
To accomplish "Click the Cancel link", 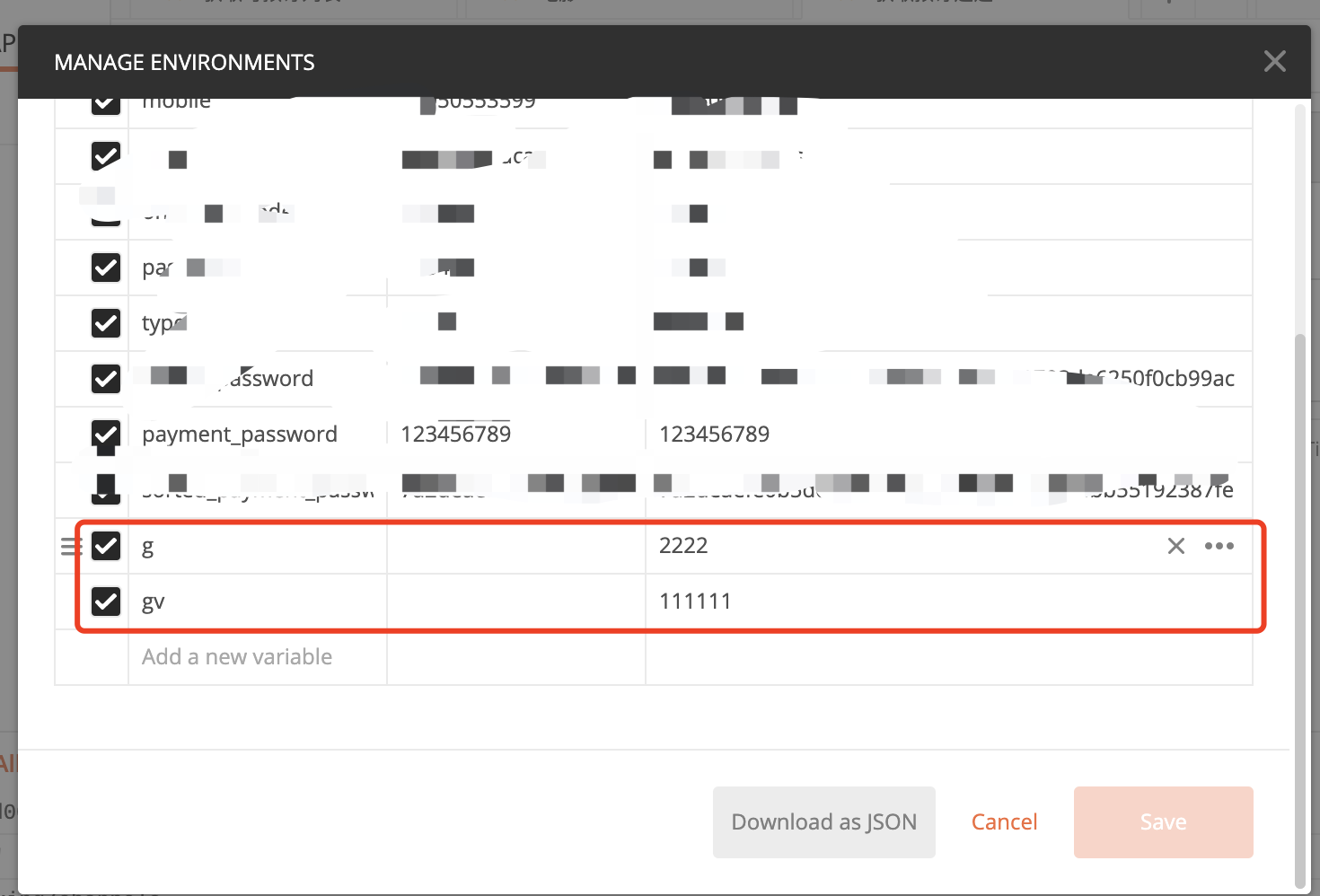I will 1004,821.
